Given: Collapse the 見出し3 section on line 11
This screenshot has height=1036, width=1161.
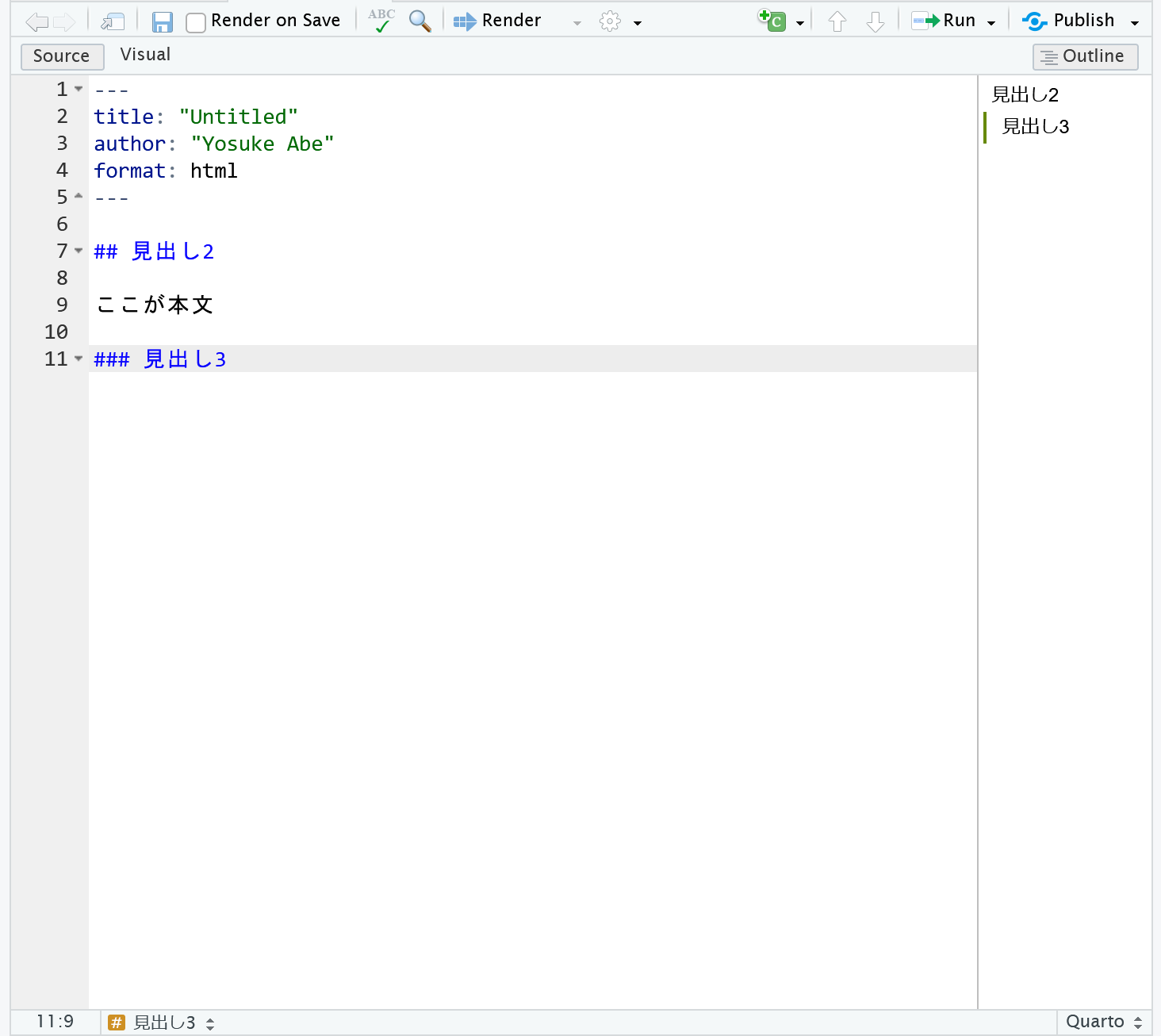Looking at the screenshot, I should [x=79, y=359].
